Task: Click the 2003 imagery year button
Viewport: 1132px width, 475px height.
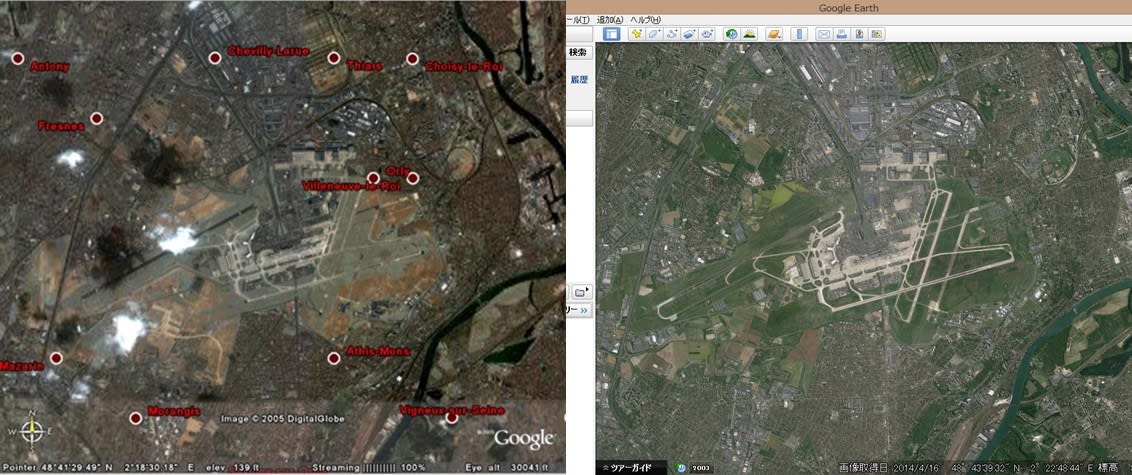Action: [x=701, y=468]
